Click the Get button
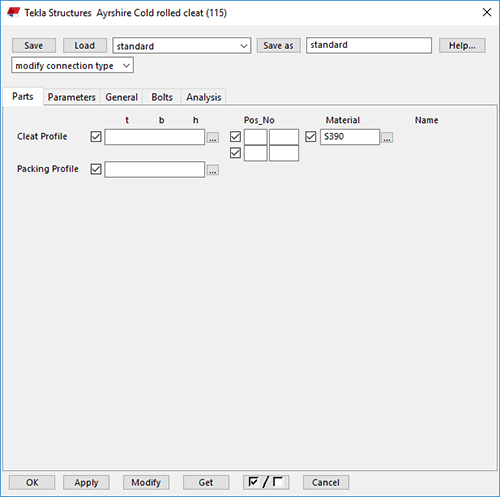The height and width of the screenshot is (497, 500). click(206, 482)
